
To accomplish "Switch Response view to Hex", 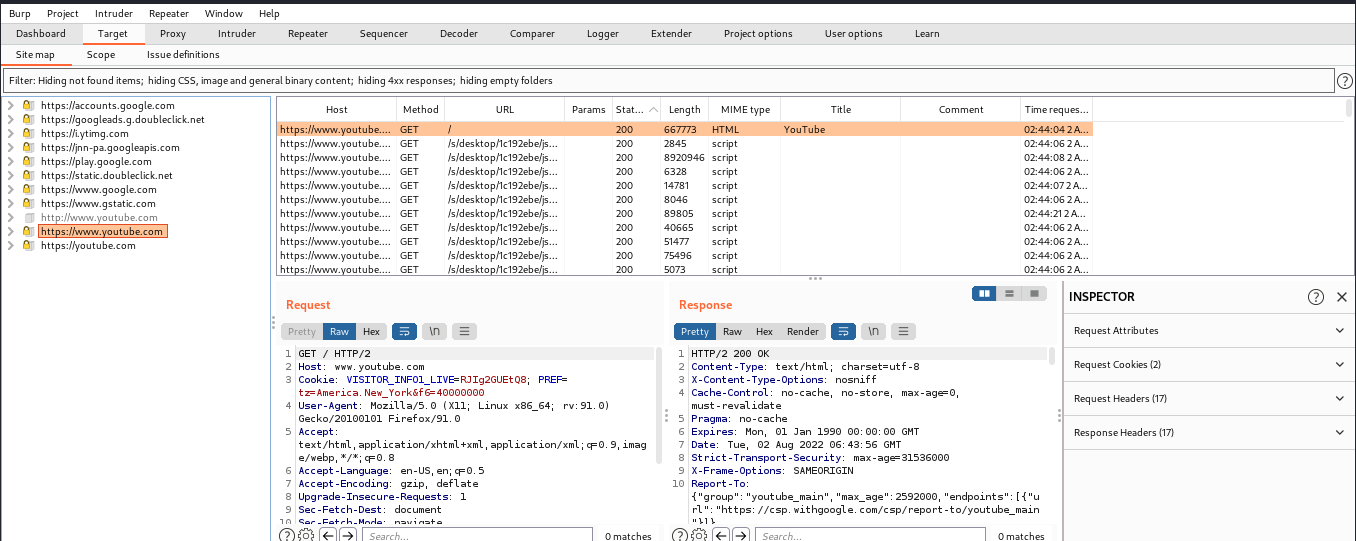I will (764, 331).
